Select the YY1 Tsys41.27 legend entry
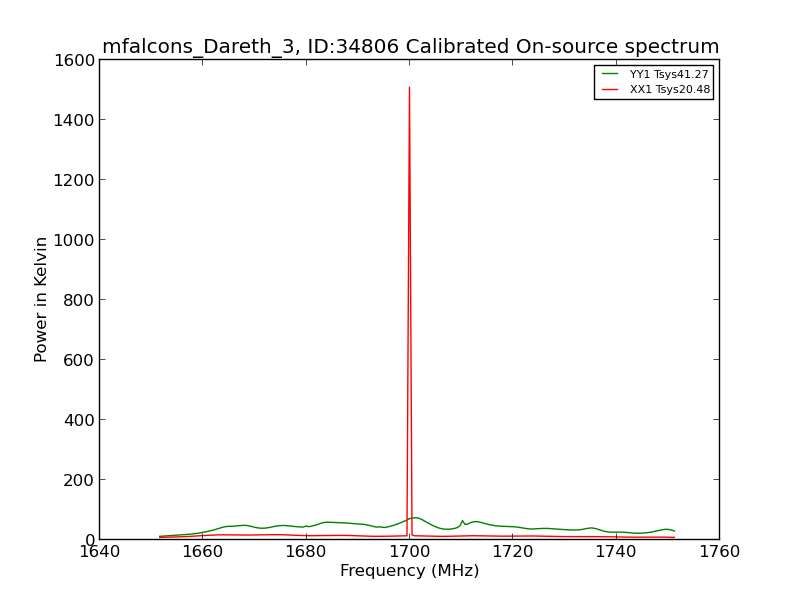 [x=655, y=74]
